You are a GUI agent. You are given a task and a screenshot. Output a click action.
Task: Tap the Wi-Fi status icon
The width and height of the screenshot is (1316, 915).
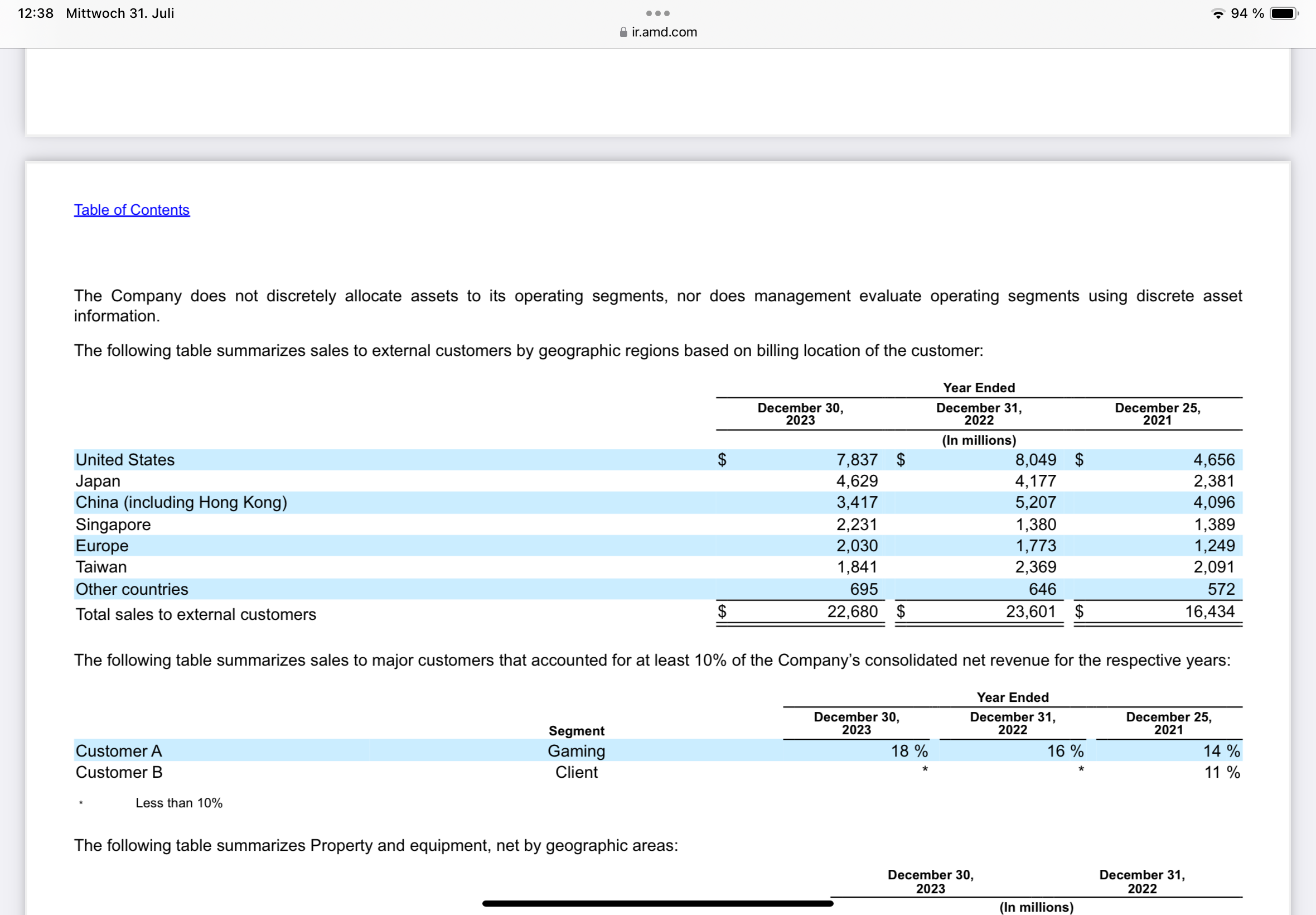(1218, 13)
